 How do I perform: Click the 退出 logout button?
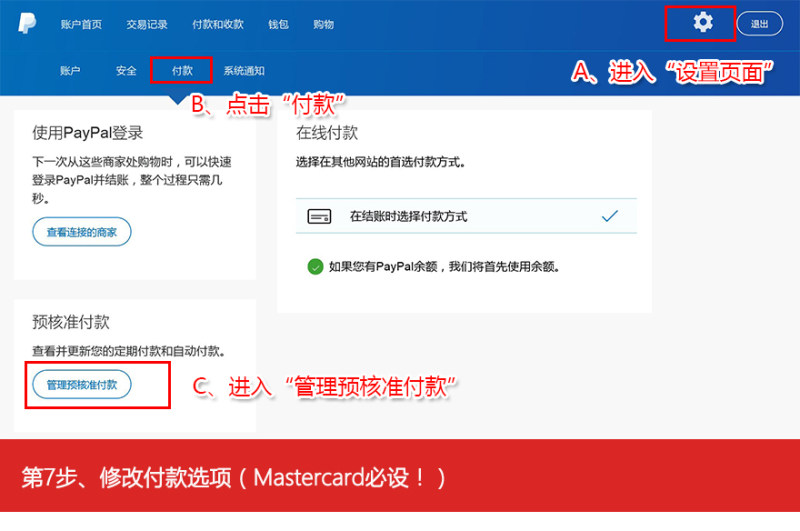760,24
